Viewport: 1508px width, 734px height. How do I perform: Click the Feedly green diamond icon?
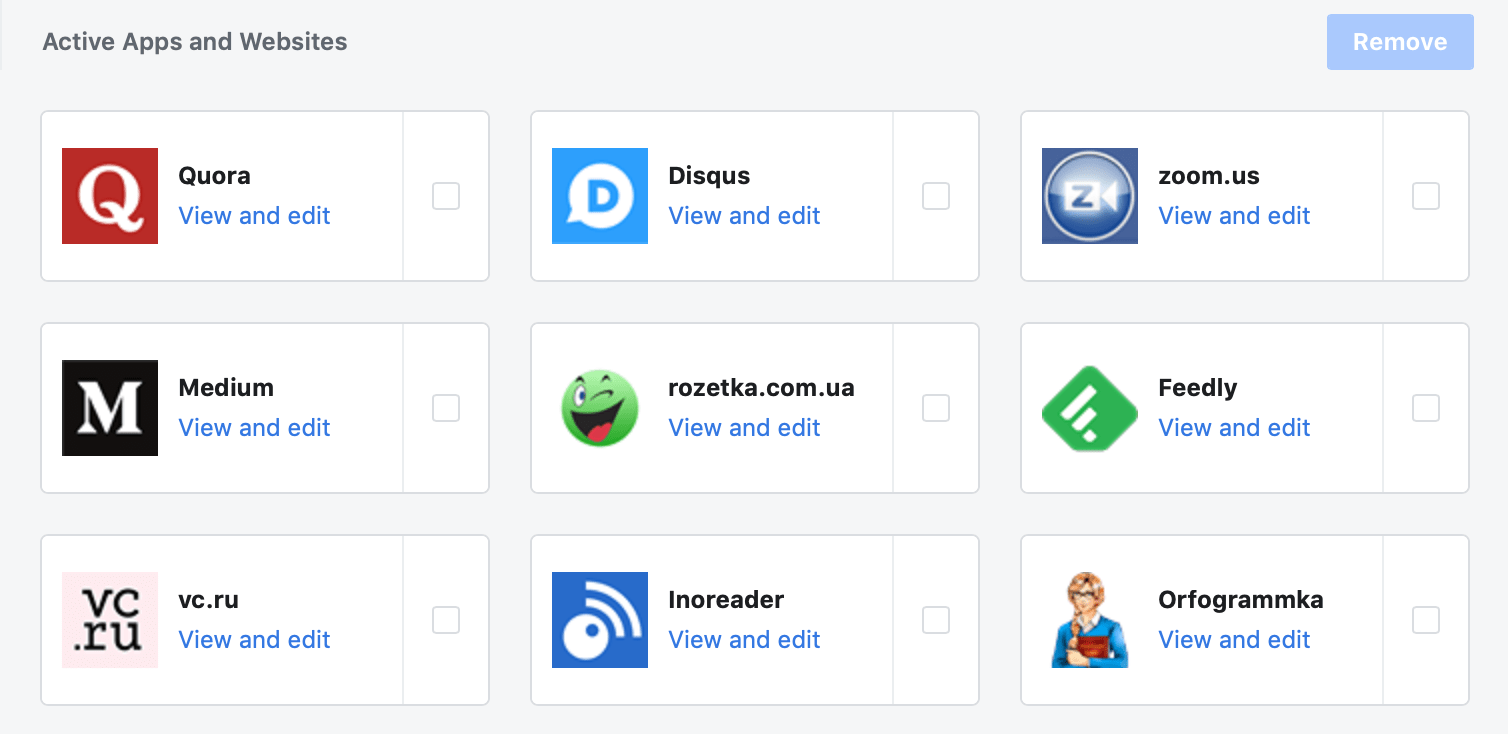click(x=1090, y=408)
